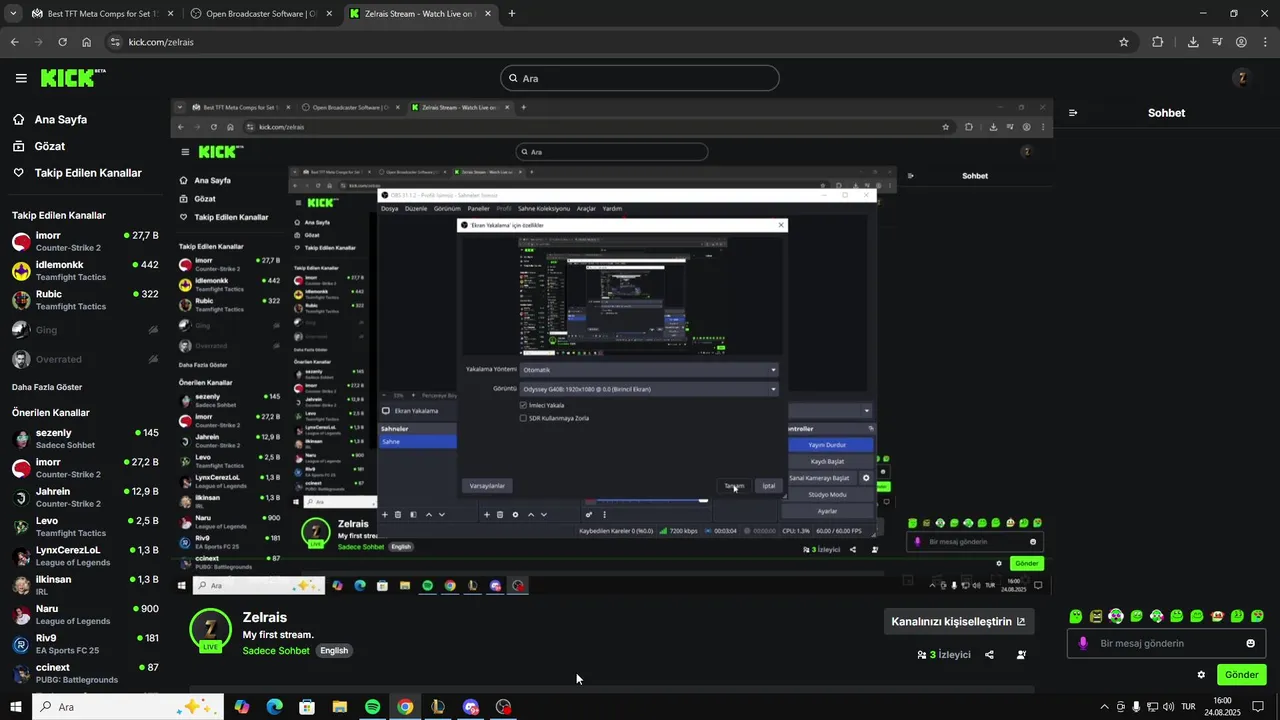Click the user icon beside share
The image size is (1280, 720).
(x=1021, y=655)
